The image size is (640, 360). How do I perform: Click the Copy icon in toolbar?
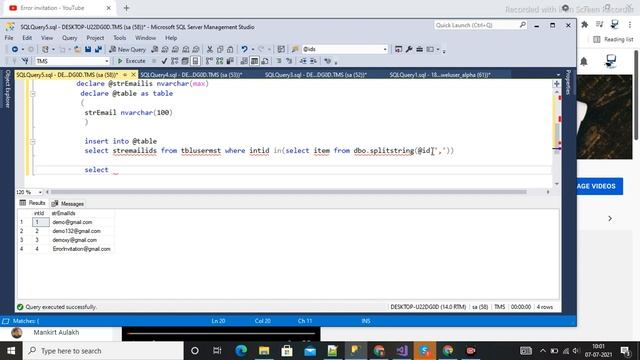220,49
